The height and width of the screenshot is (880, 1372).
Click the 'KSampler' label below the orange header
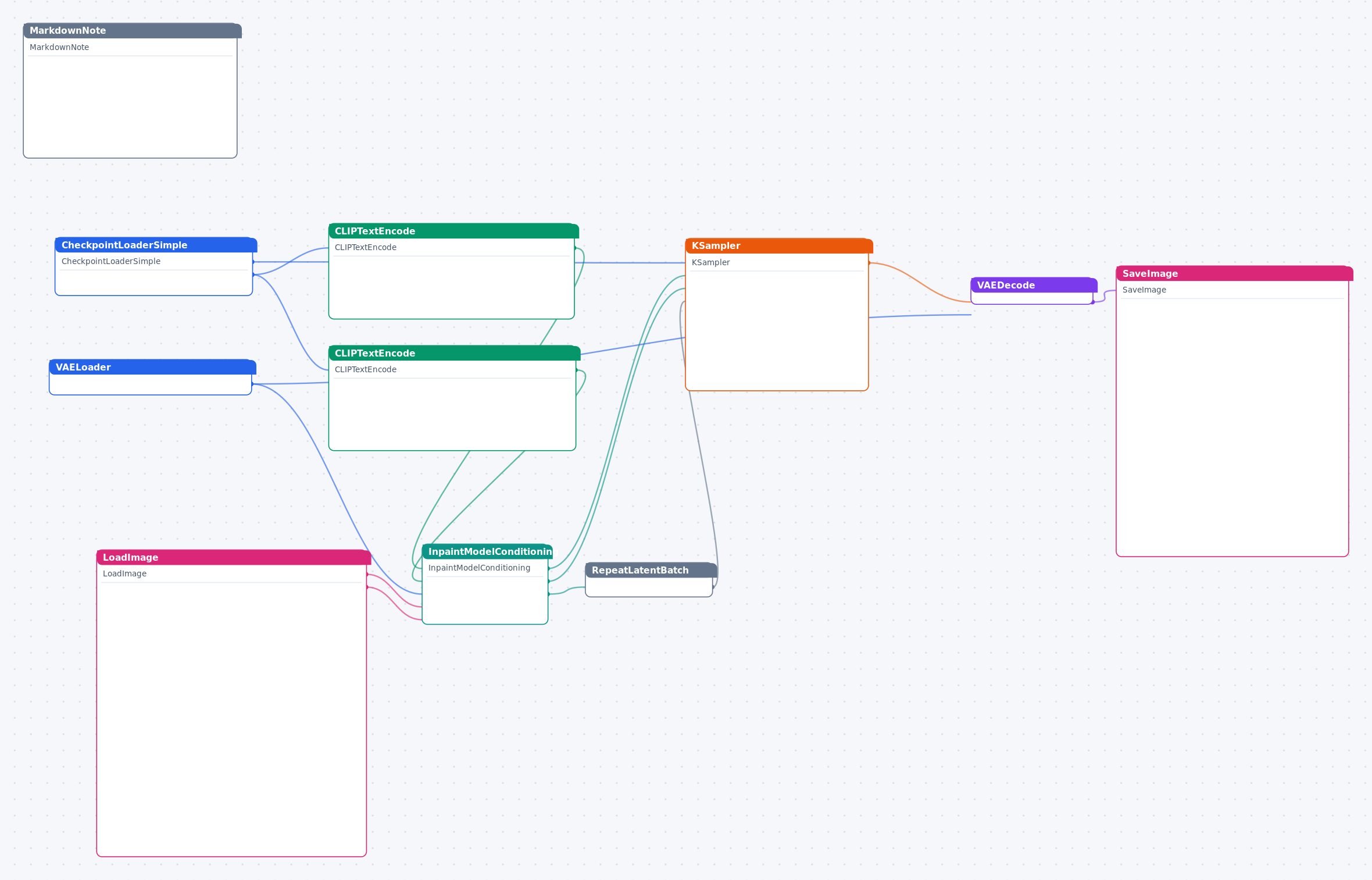pyautogui.click(x=711, y=262)
